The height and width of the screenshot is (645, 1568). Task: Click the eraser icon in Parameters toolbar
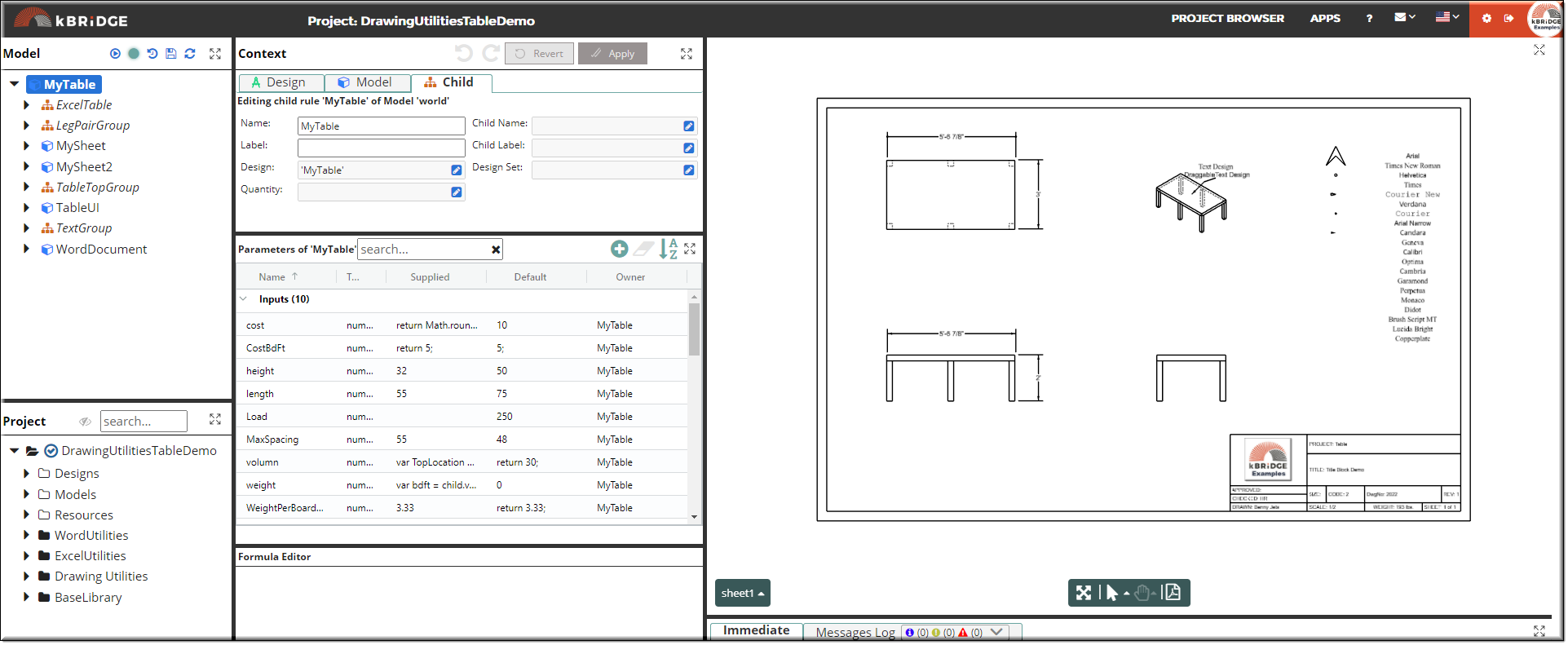[644, 249]
